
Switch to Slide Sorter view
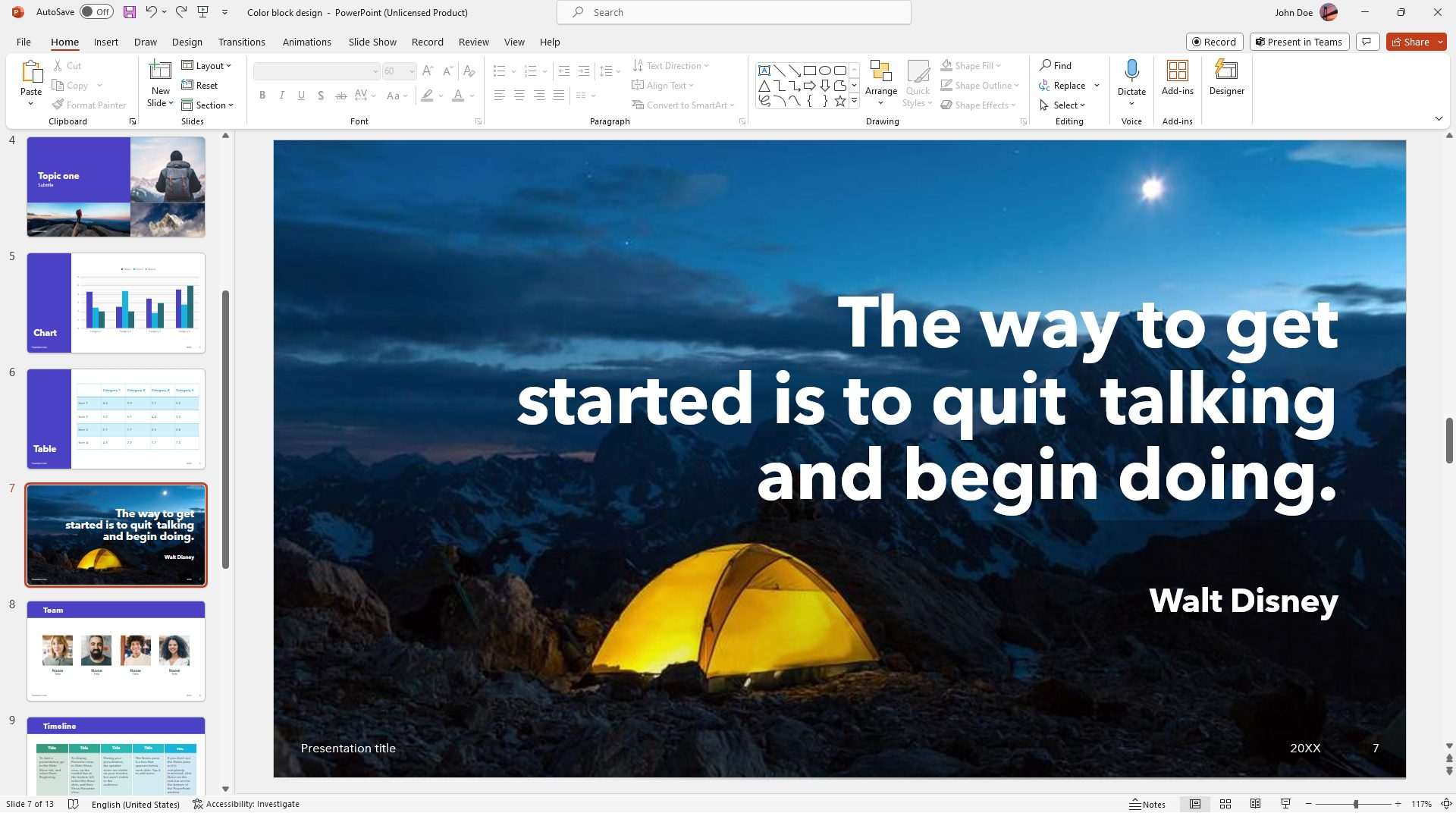click(x=1225, y=804)
